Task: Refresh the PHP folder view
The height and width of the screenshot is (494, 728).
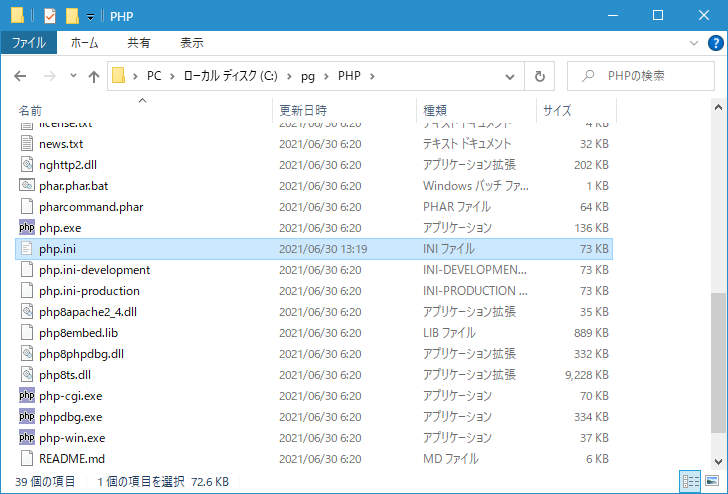Action: coord(540,76)
